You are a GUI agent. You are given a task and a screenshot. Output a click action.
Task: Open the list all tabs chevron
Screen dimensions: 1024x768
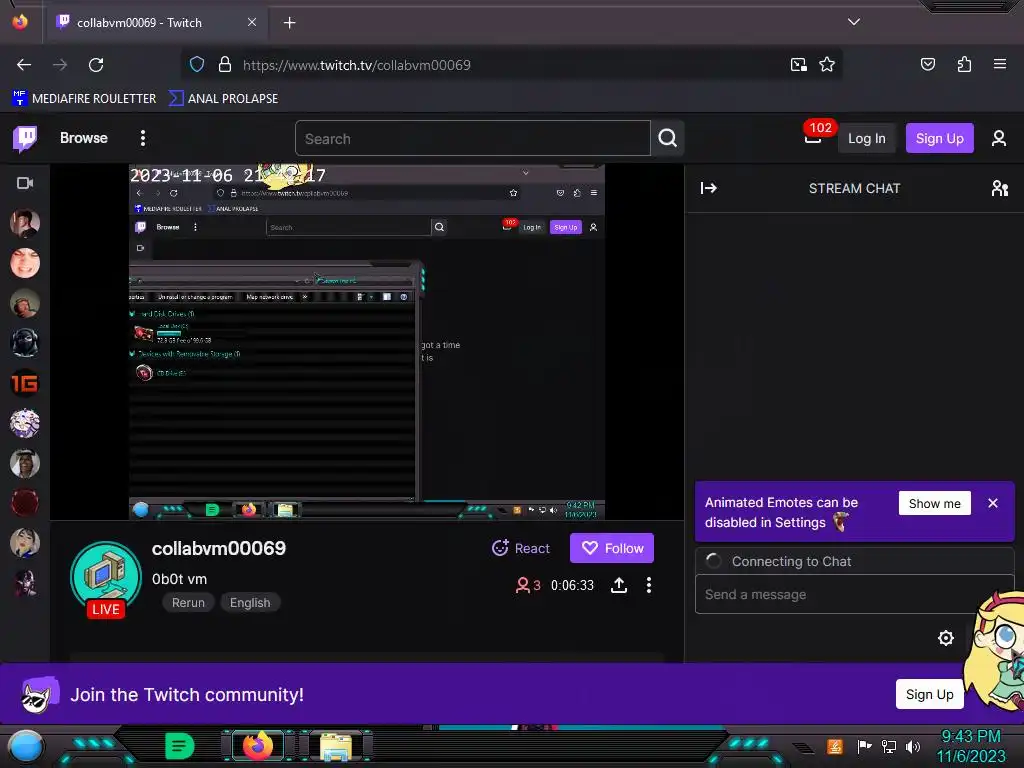pyautogui.click(x=854, y=22)
